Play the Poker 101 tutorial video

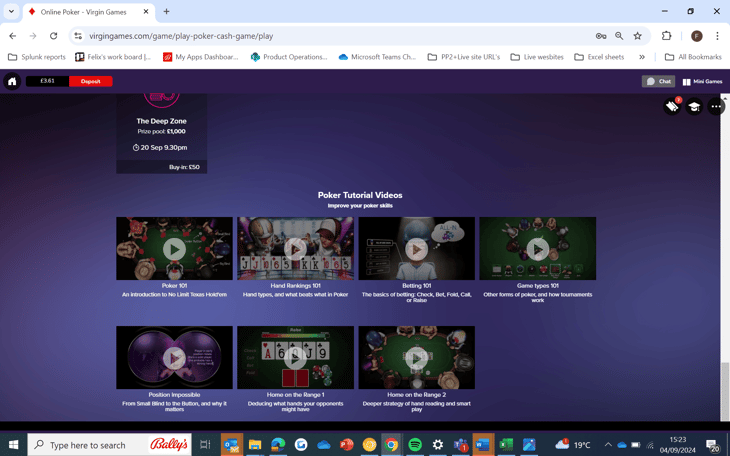[x=174, y=249]
